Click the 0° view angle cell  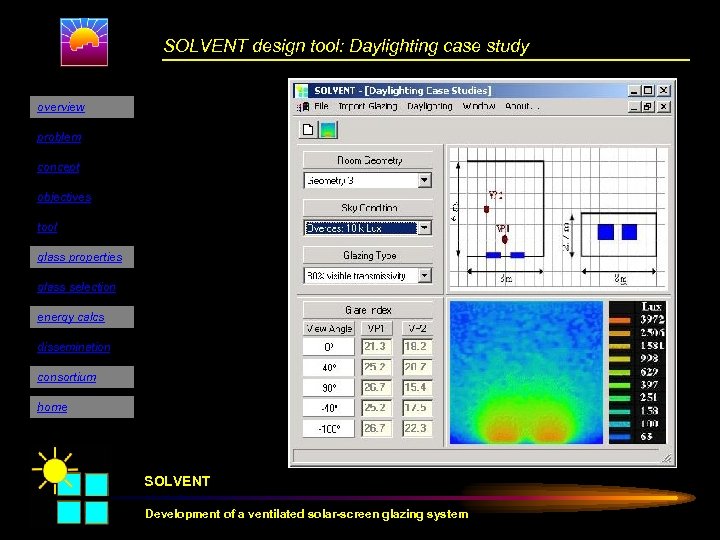pos(329,347)
